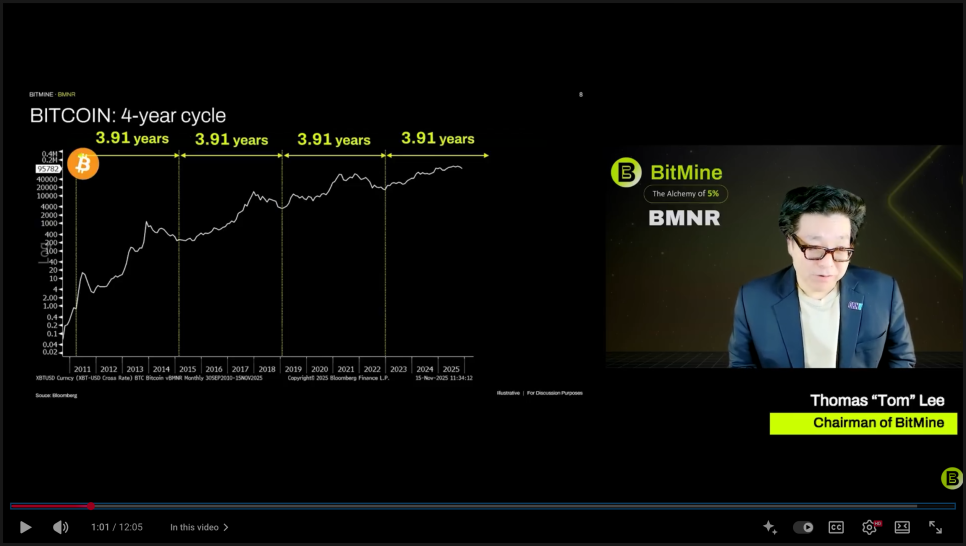The height and width of the screenshot is (546, 966).
Task: Click the 'Thomas "Tom" Lee' name caption
Action: (877, 401)
